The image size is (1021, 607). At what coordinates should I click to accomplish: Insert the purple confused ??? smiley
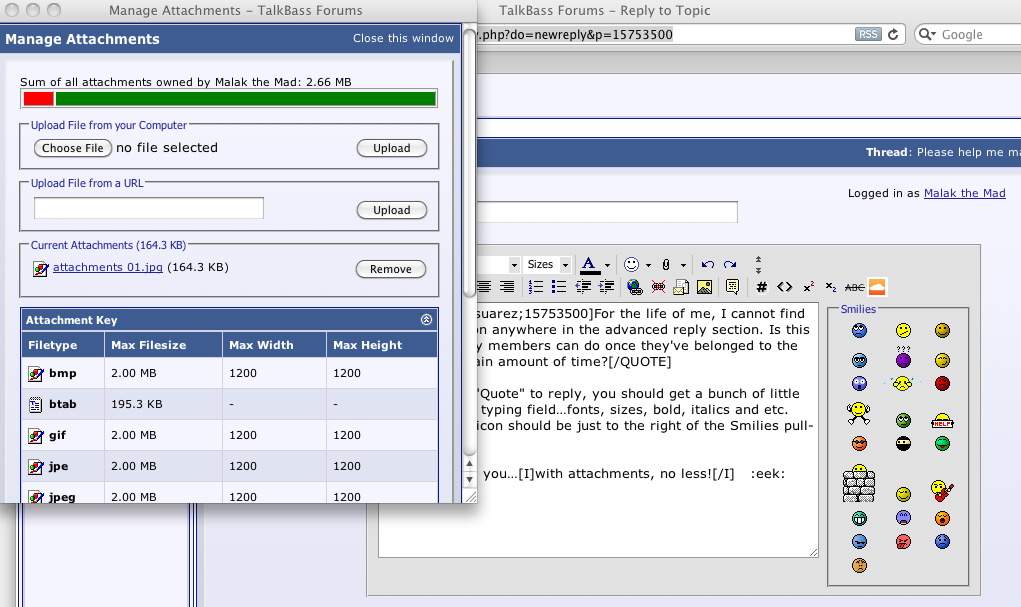pos(903,358)
